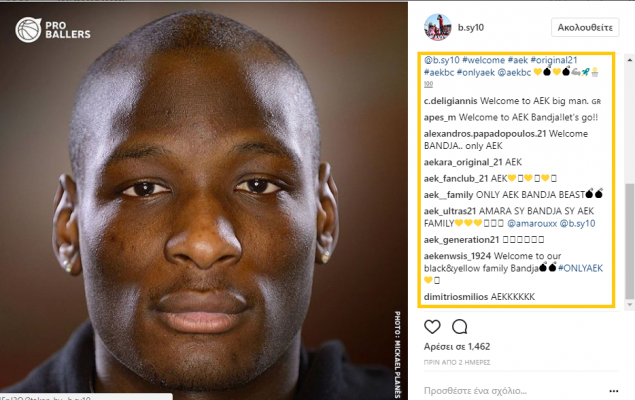
Task: Open the @aekbc mention in caption
Action: pos(514,72)
